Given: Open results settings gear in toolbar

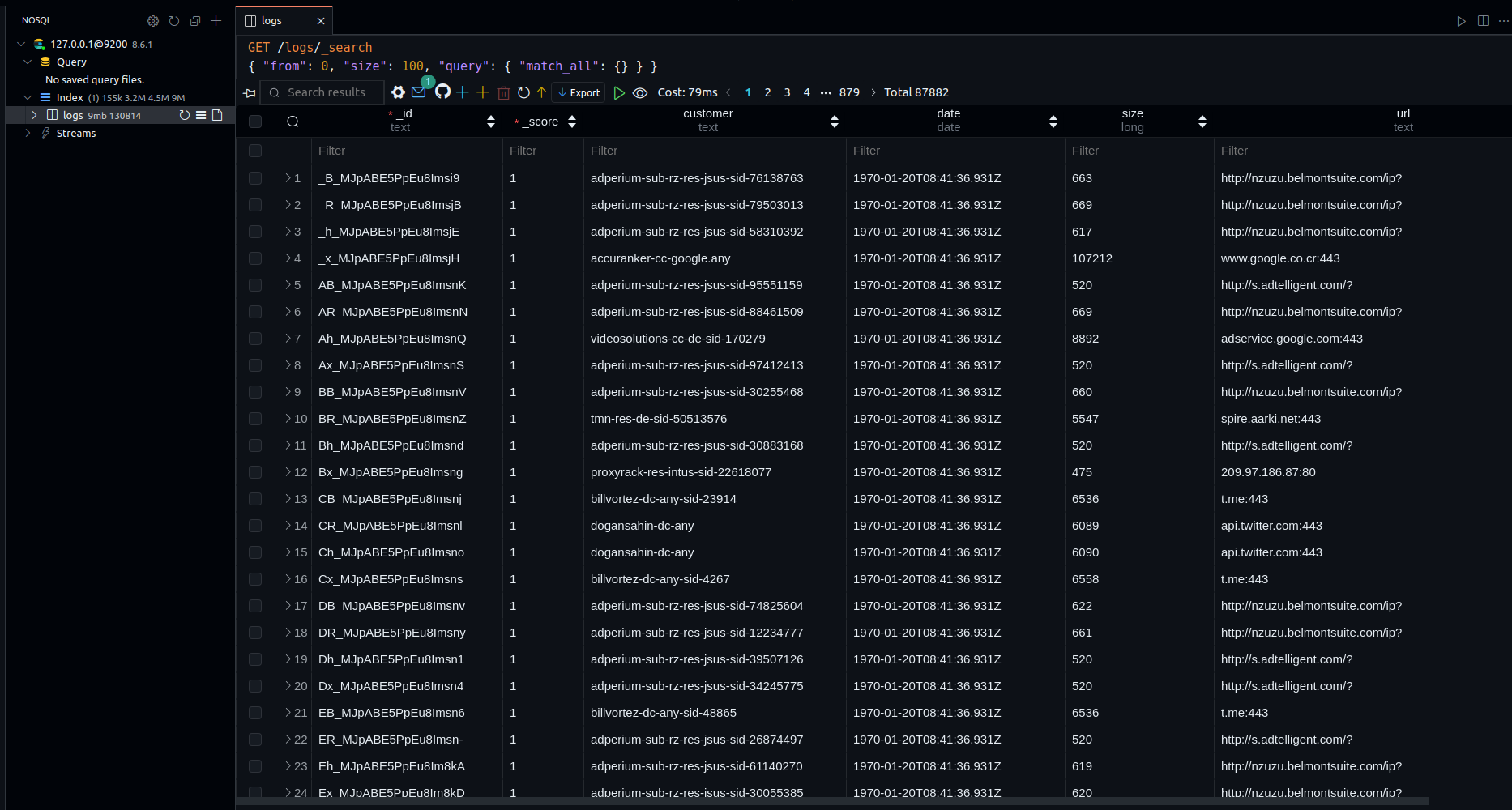Looking at the screenshot, I should tap(398, 92).
